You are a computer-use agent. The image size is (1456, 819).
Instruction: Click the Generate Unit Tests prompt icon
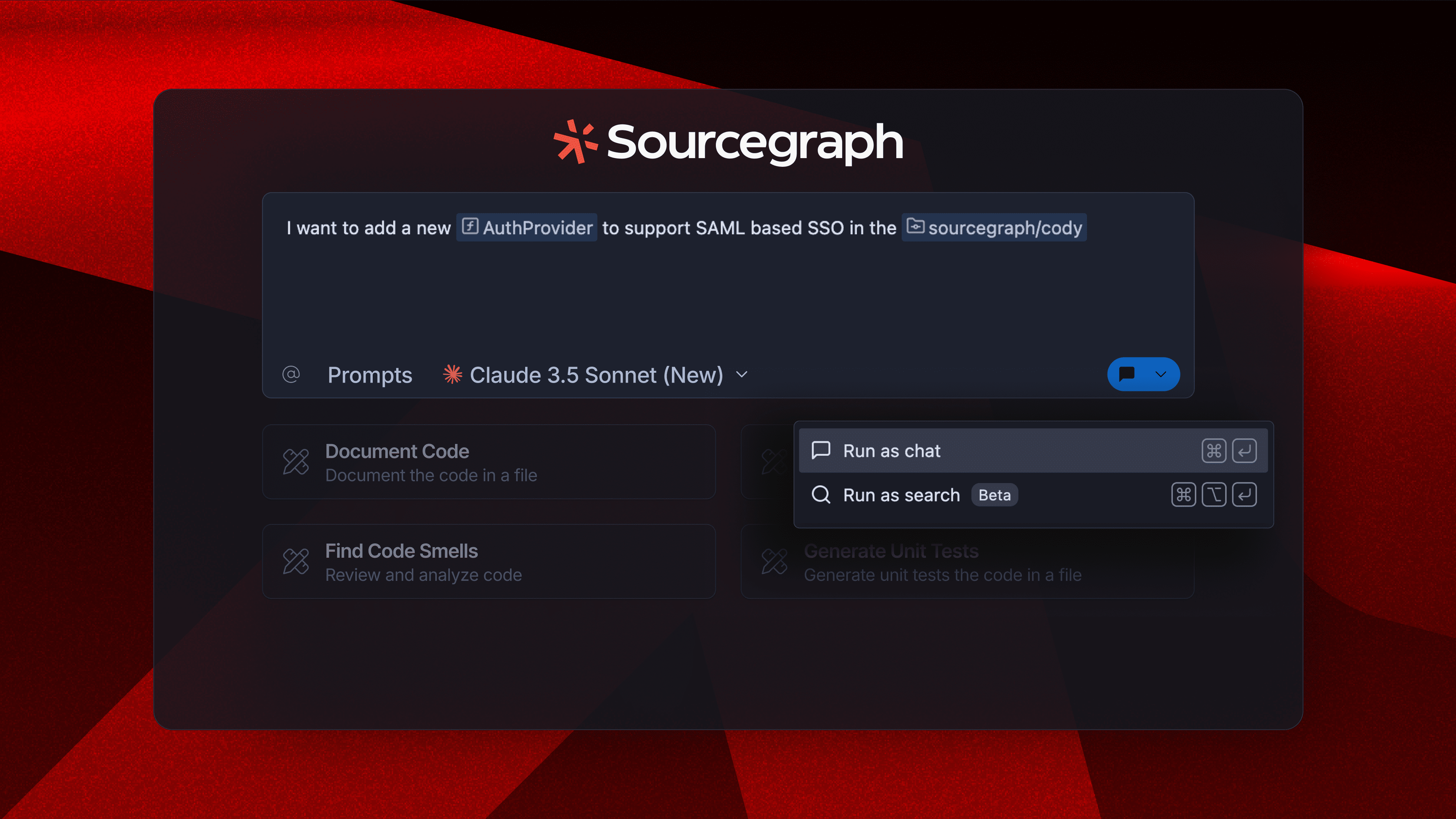pos(774,561)
